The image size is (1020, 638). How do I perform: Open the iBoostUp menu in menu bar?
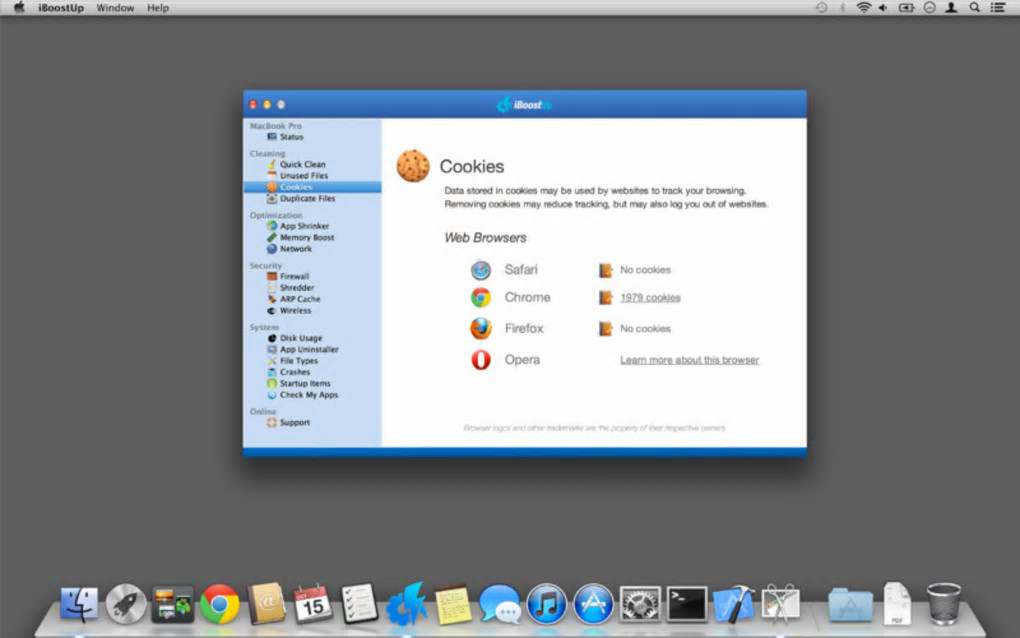pyautogui.click(x=60, y=8)
